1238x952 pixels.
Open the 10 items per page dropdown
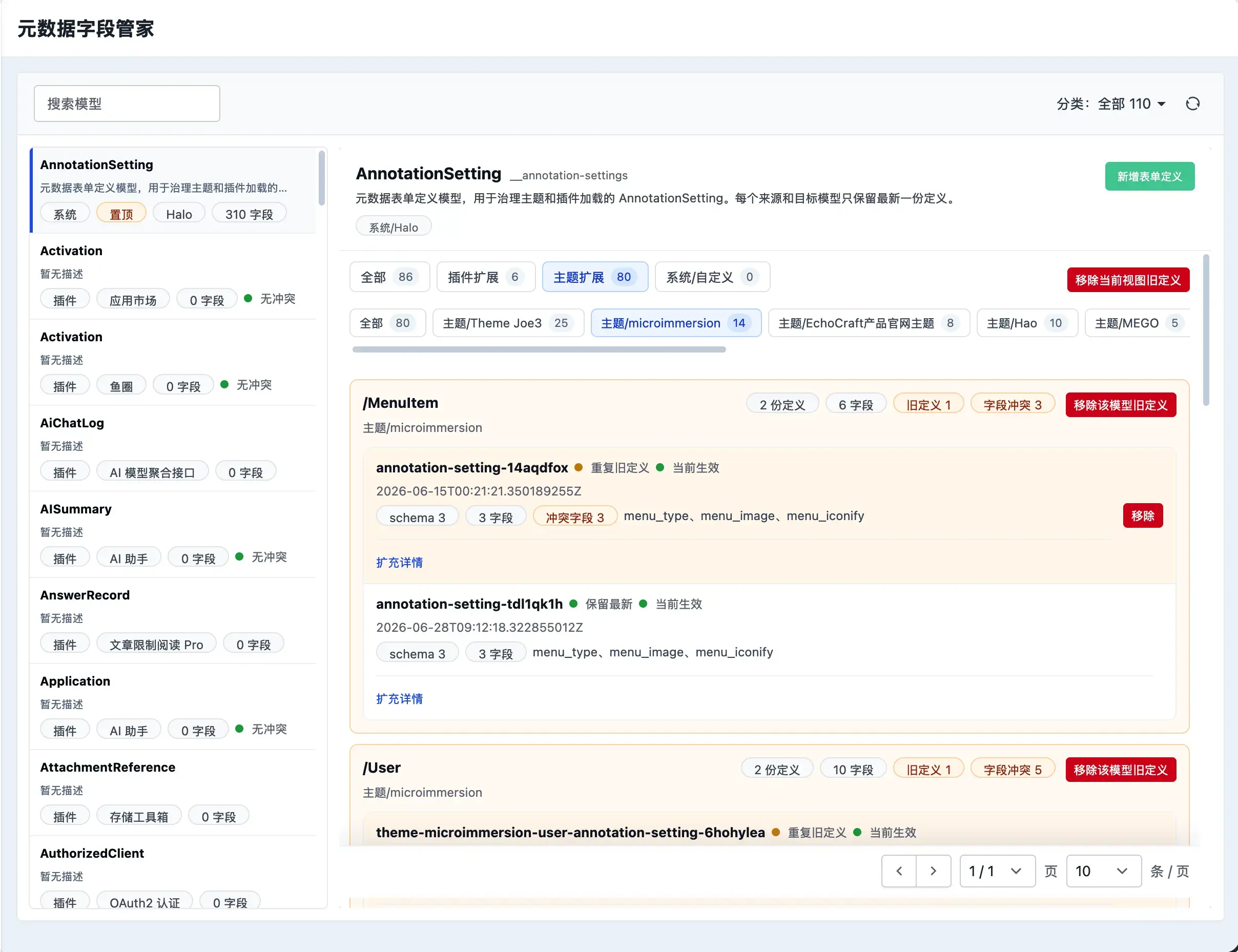[x=1104, y=871]
